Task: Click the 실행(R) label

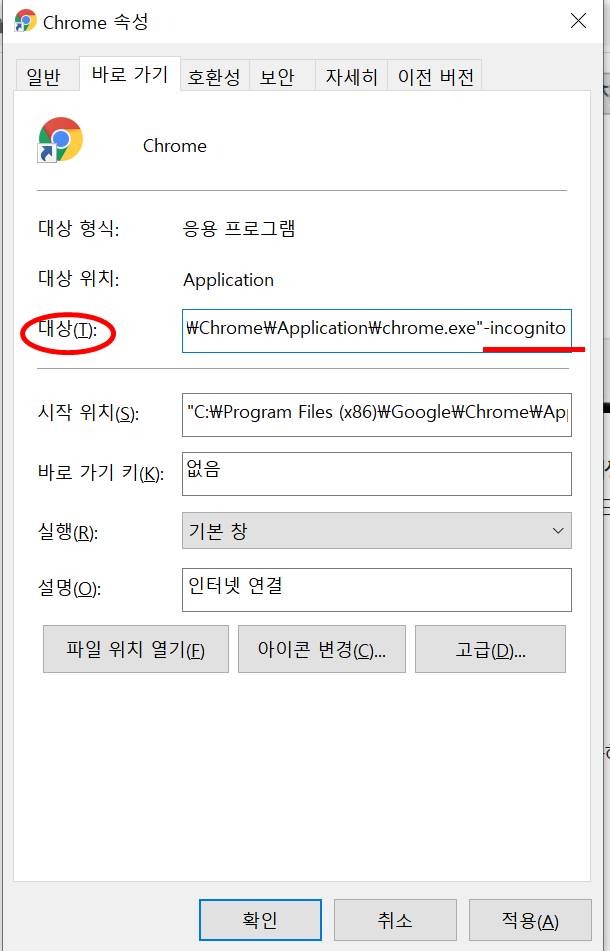Action: 68,532
